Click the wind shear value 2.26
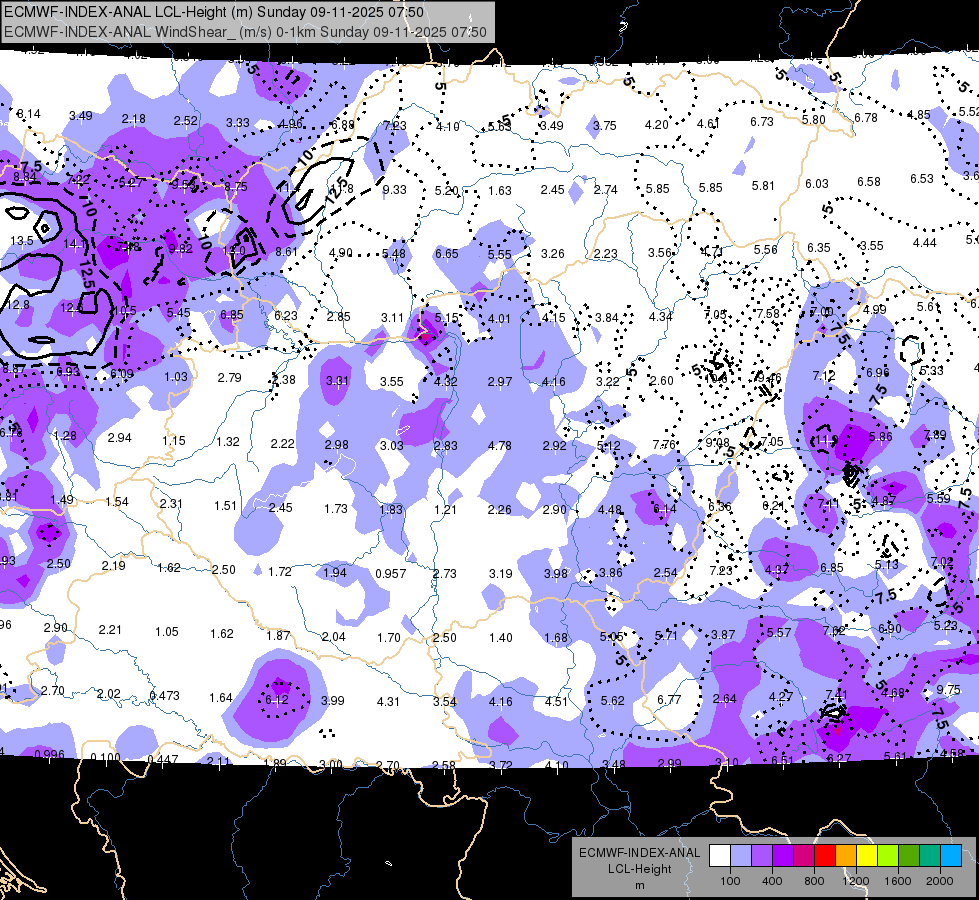Screen dimensions: 979x900 (499, 510)
